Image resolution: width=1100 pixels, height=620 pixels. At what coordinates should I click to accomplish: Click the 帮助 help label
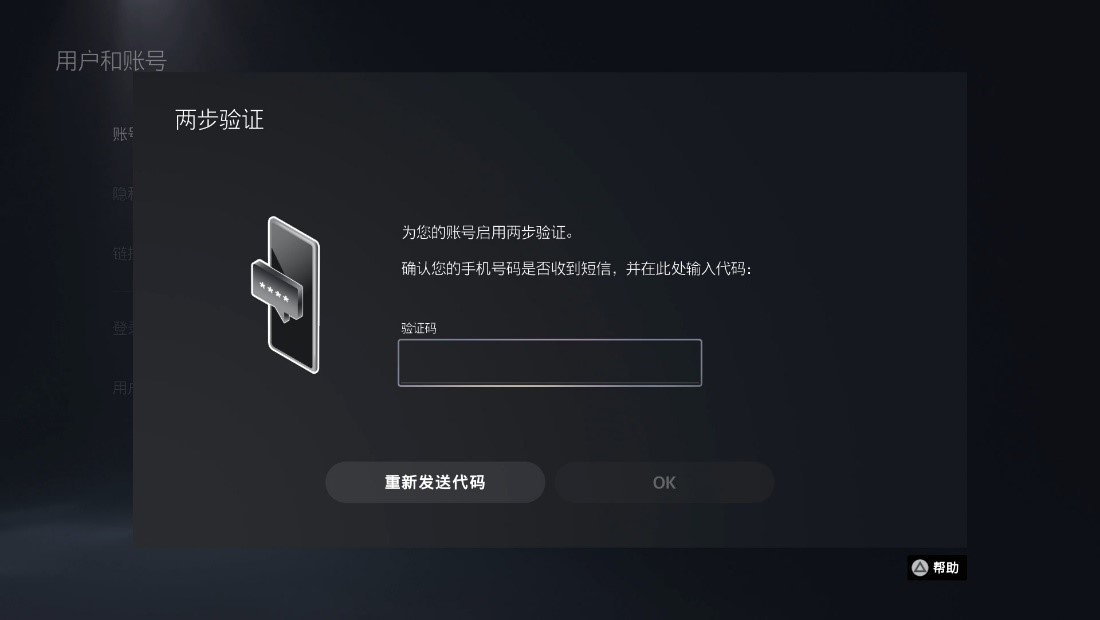pyautogui.click(x=946, y=567)
